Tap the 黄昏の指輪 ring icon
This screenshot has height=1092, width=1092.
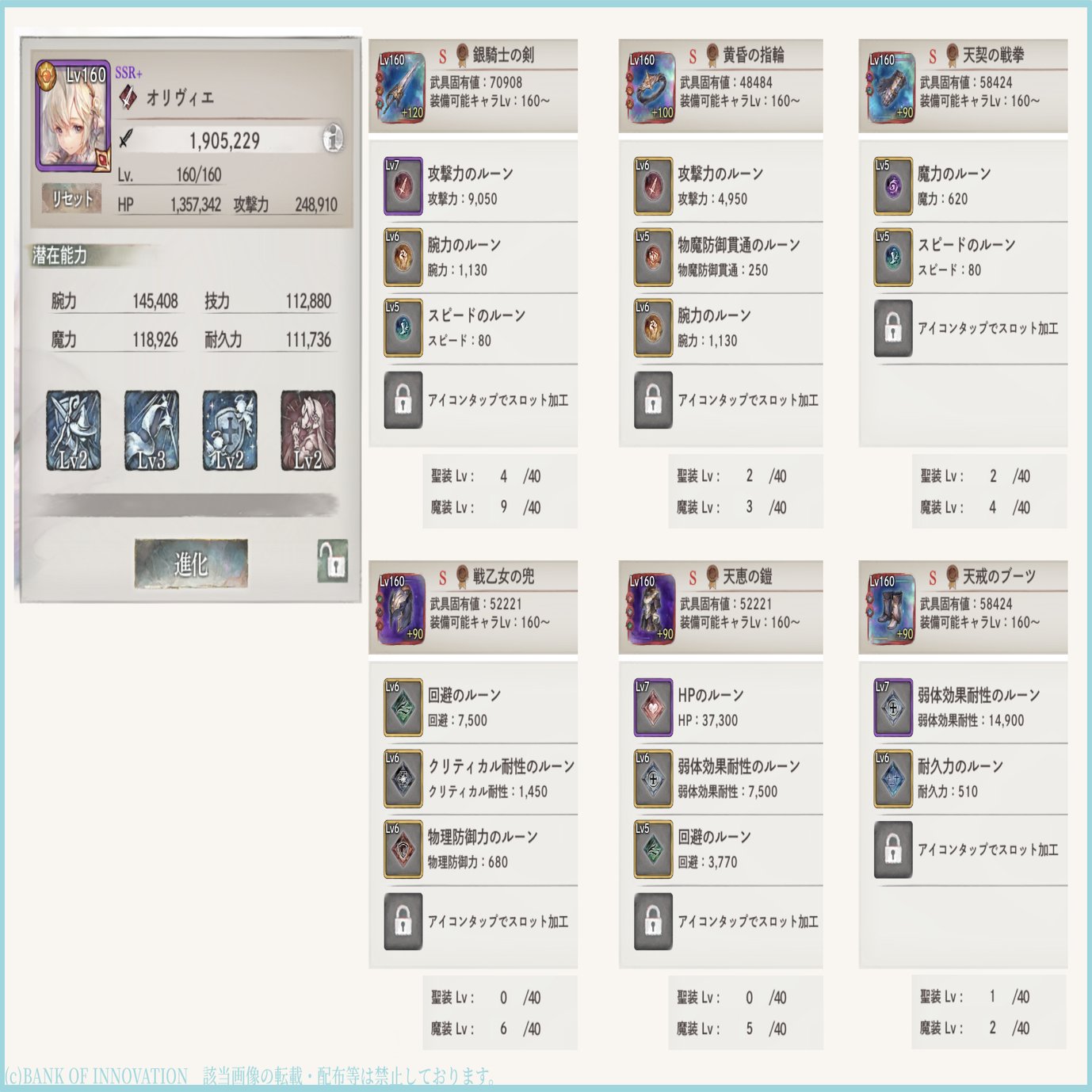tap(651, 87)
